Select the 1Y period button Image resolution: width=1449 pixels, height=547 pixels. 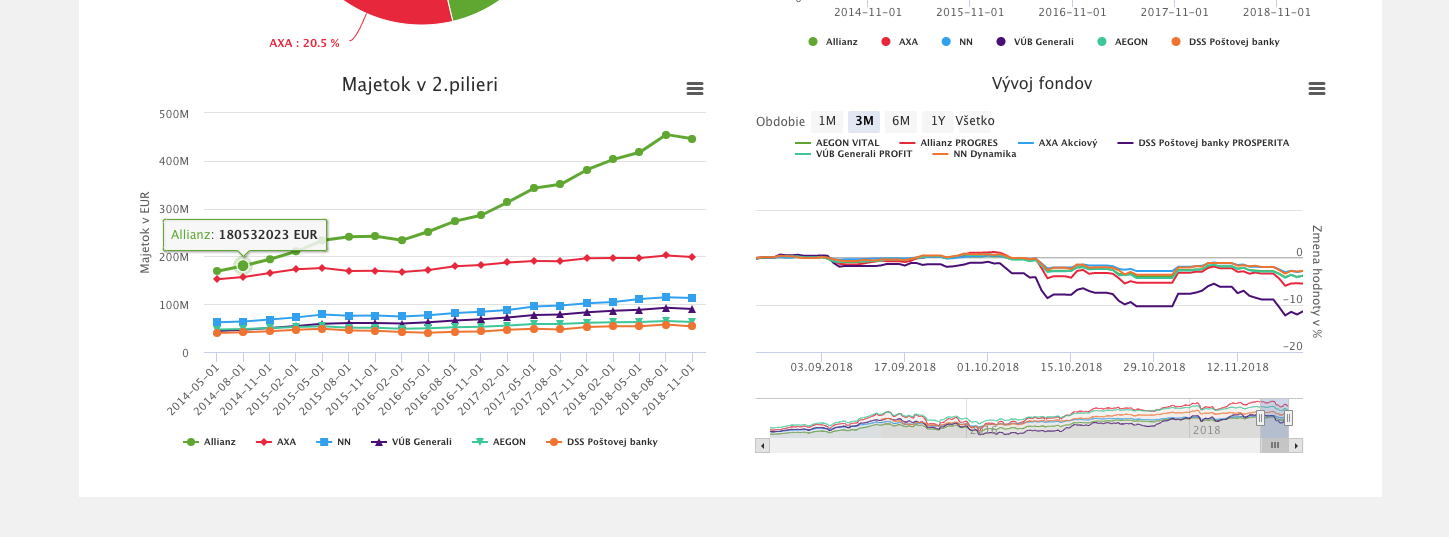pos(938,121)
